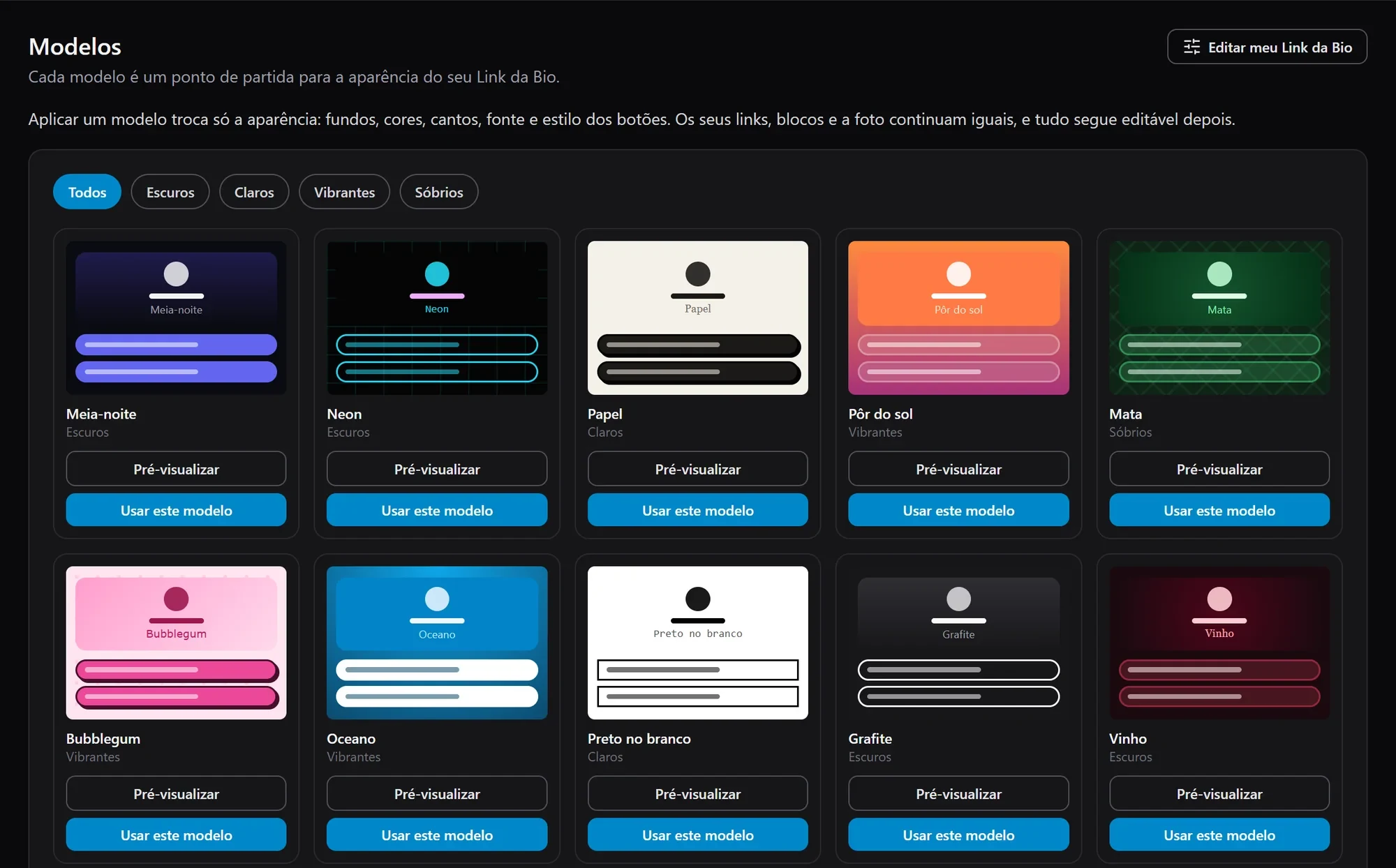The height and width of the screenshot is (868, 1396).
Task: Open the Sóbrios filter tab
Action: pos(439,192)
